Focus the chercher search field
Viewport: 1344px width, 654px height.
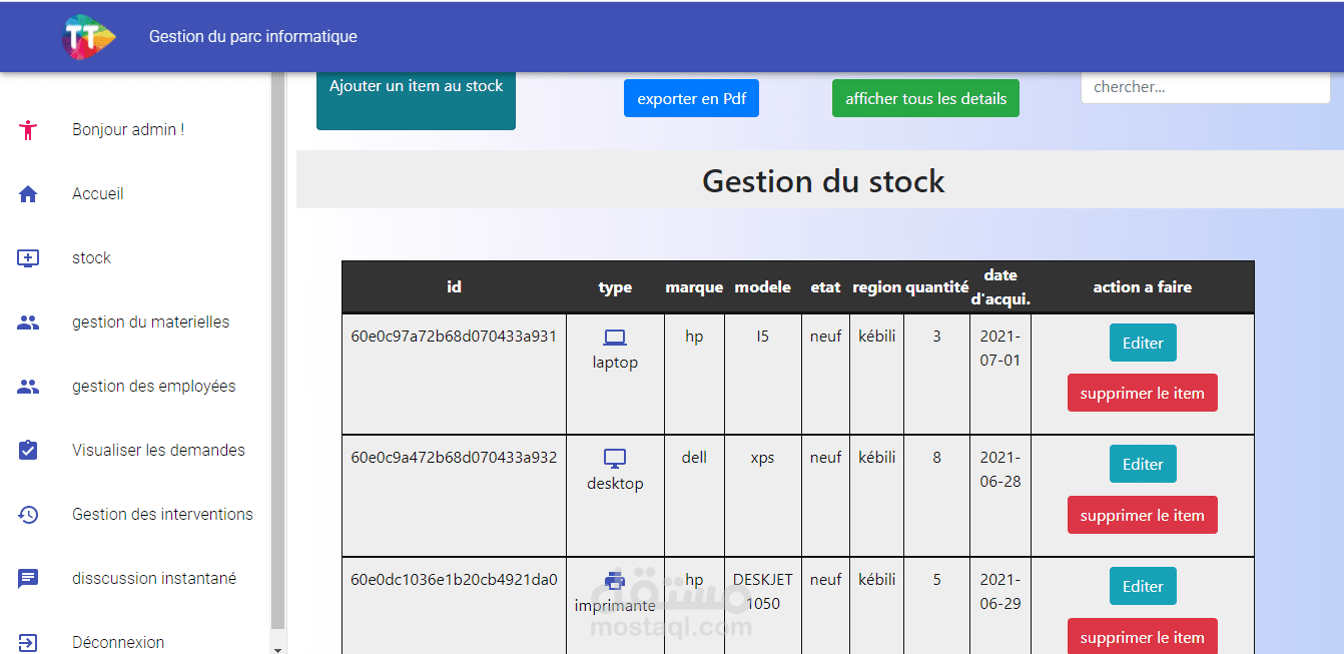[x=1205, y=87]
